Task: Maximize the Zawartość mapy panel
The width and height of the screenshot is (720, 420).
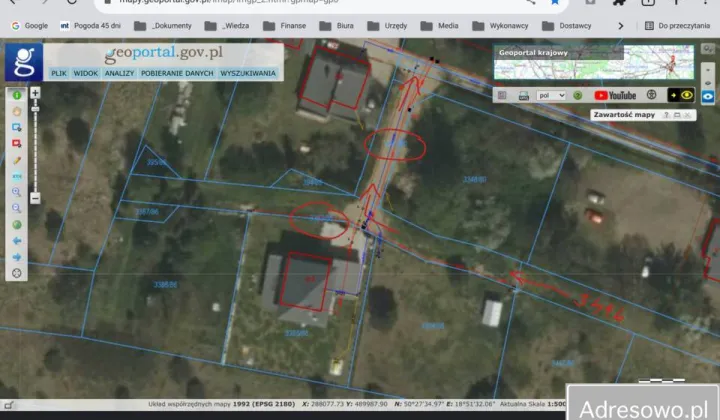Action: (x=677, y=116)
